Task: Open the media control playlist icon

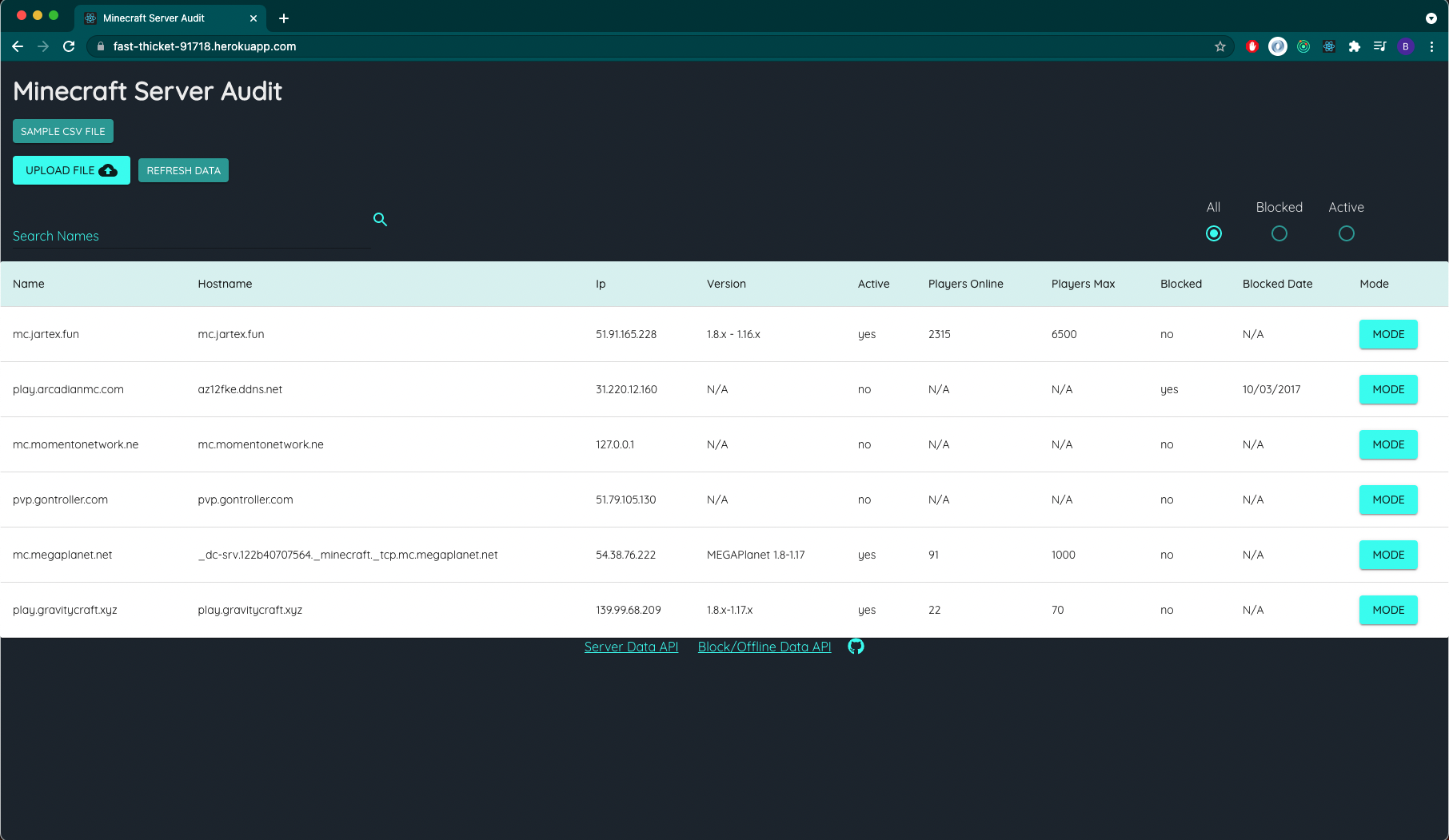Action: click(x=1380, y=46)
